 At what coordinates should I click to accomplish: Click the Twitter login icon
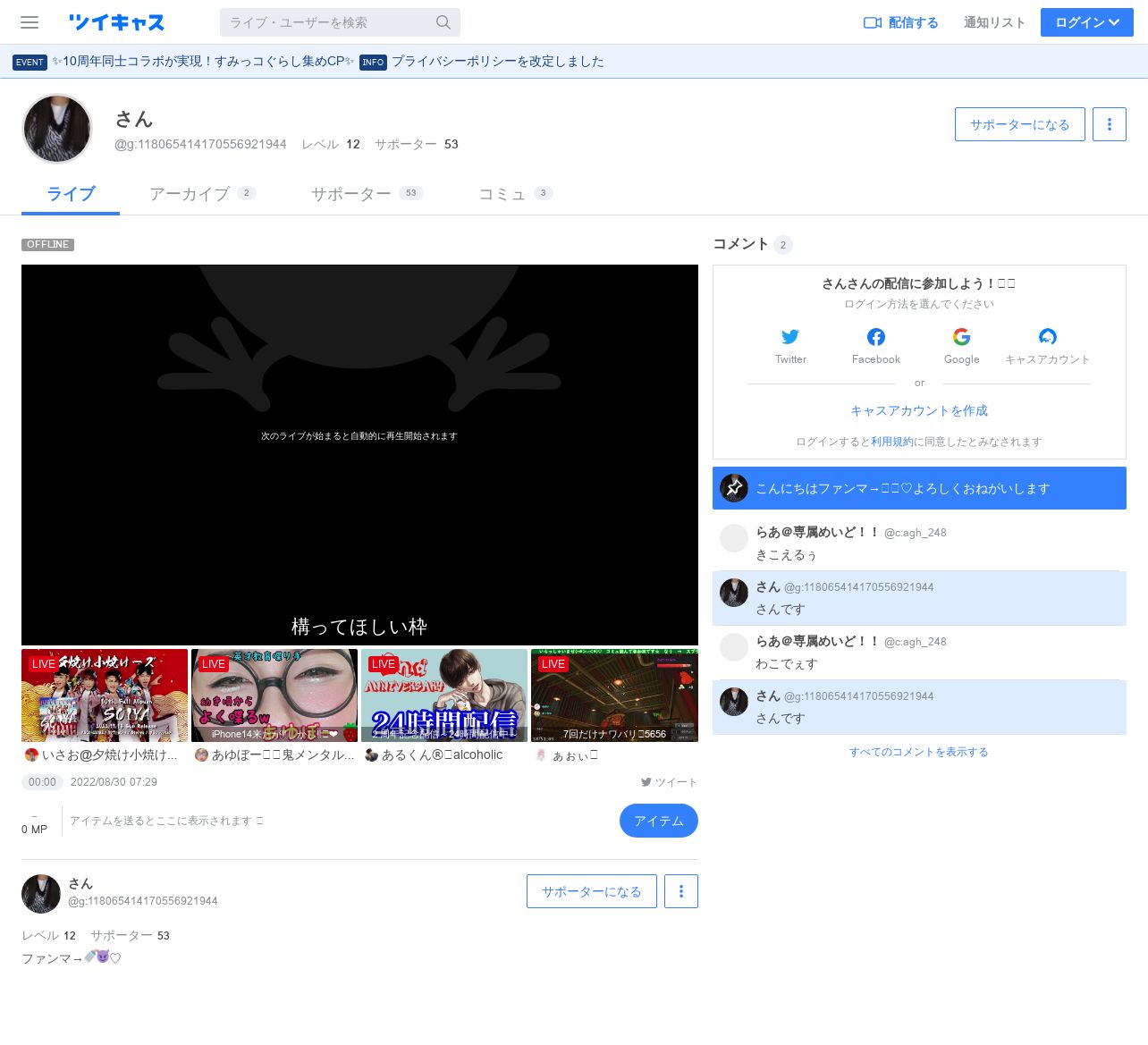pos(790,337)
